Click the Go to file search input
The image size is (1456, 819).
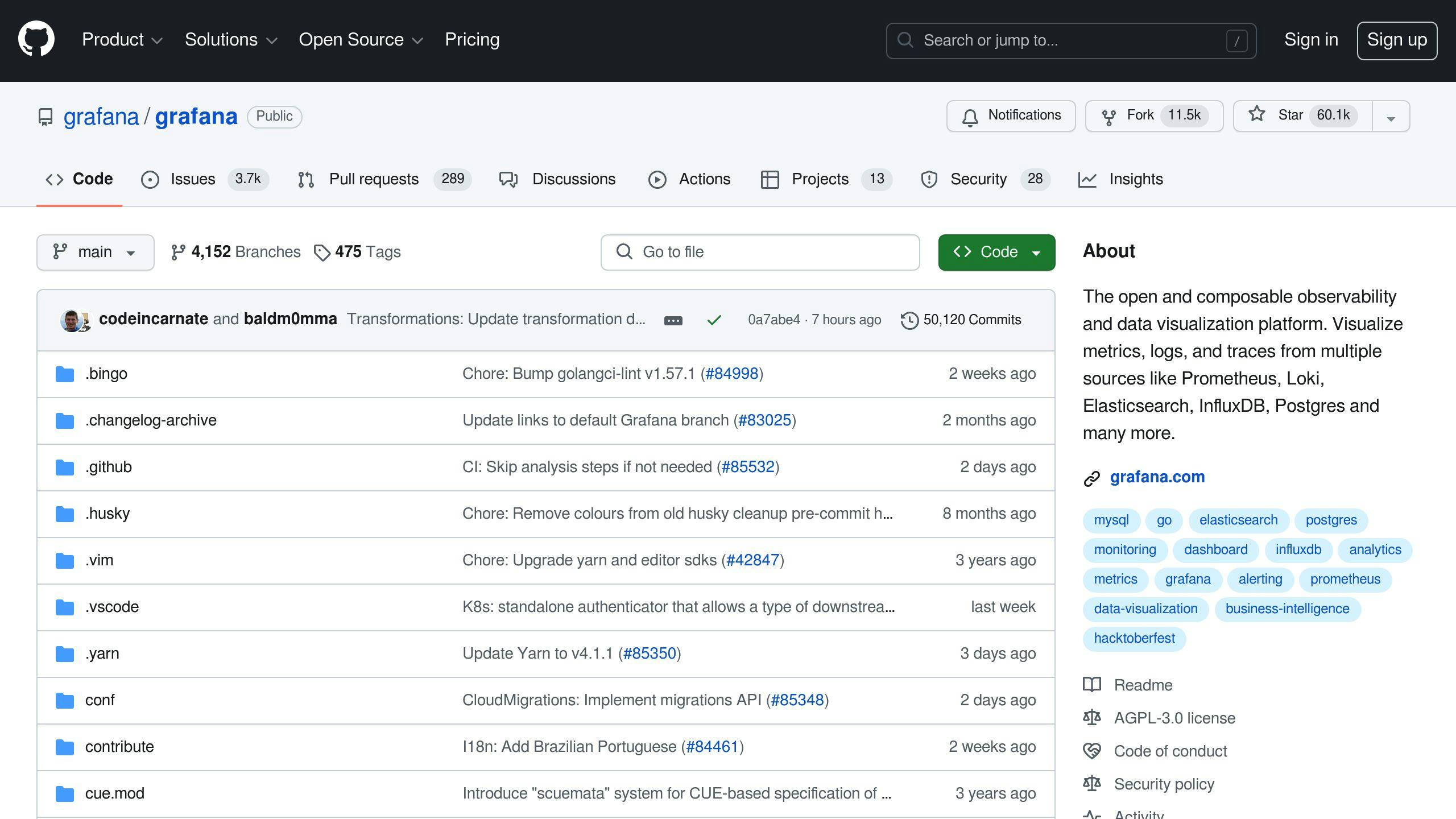[760, 252]
